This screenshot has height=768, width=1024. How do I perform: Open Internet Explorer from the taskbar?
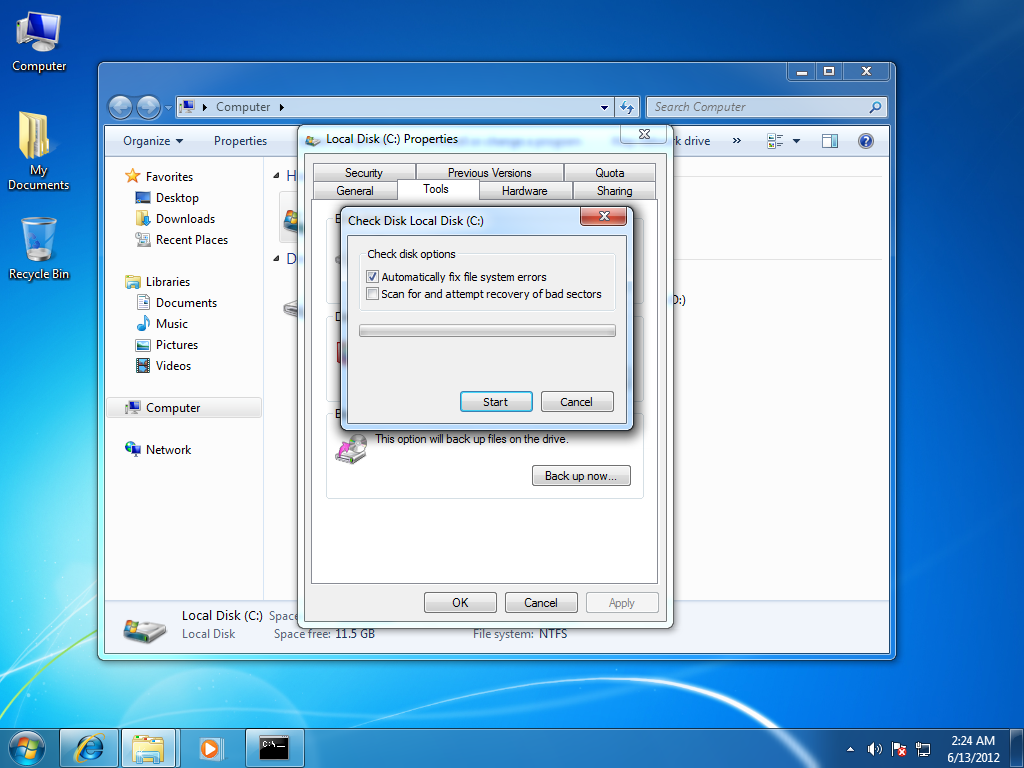(x=88, y=748)
